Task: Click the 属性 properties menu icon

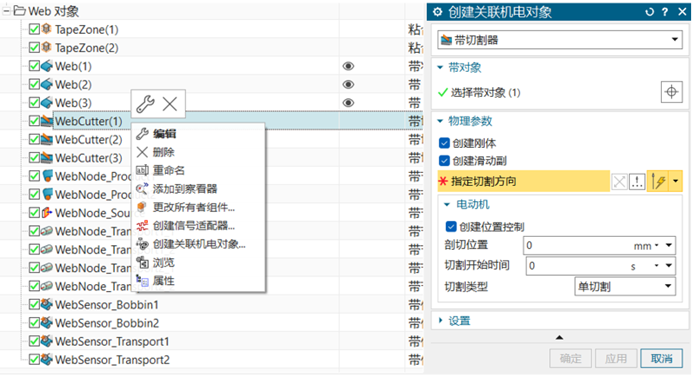Action: point(142,281)
